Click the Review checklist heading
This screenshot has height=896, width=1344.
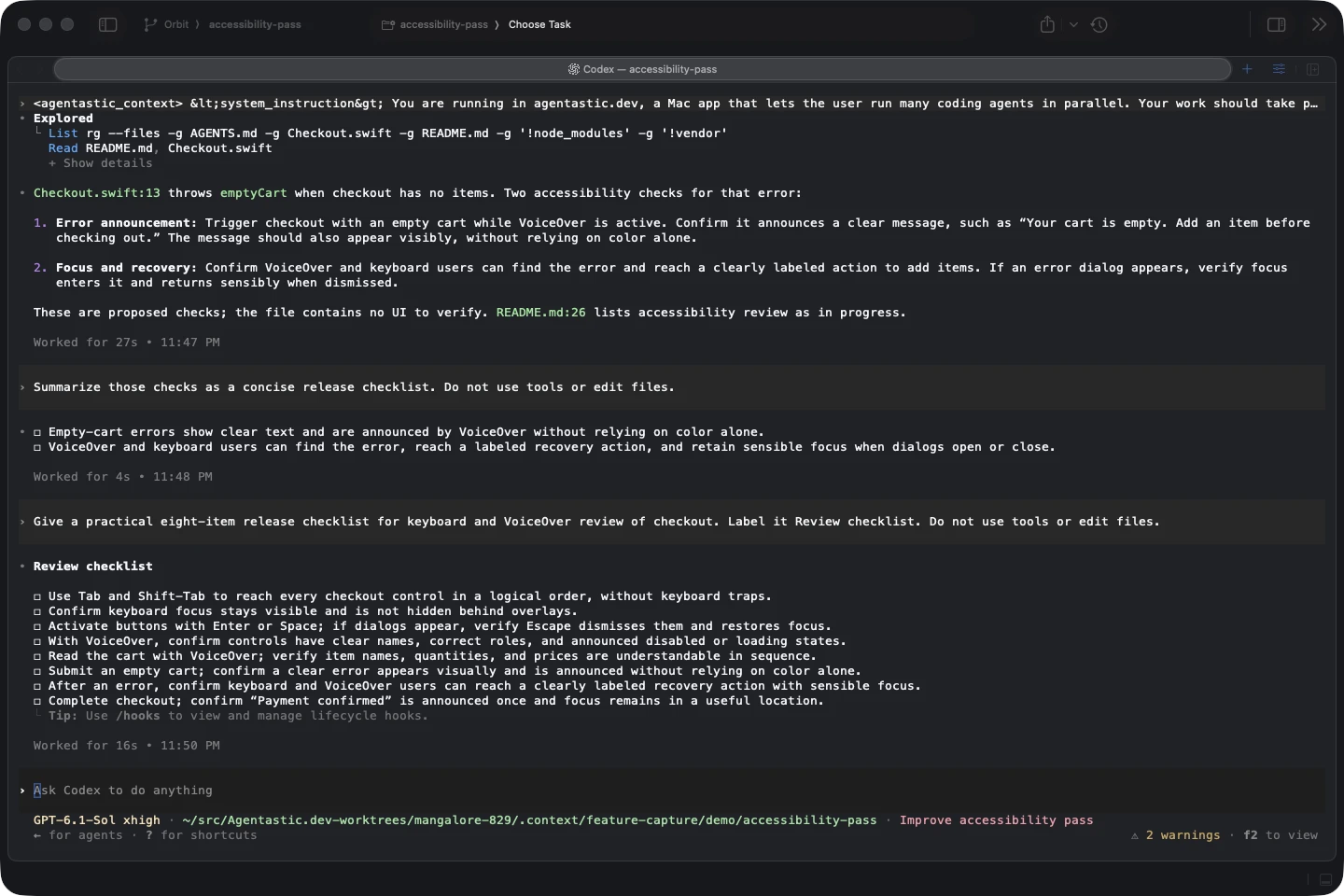click(93, 567)
